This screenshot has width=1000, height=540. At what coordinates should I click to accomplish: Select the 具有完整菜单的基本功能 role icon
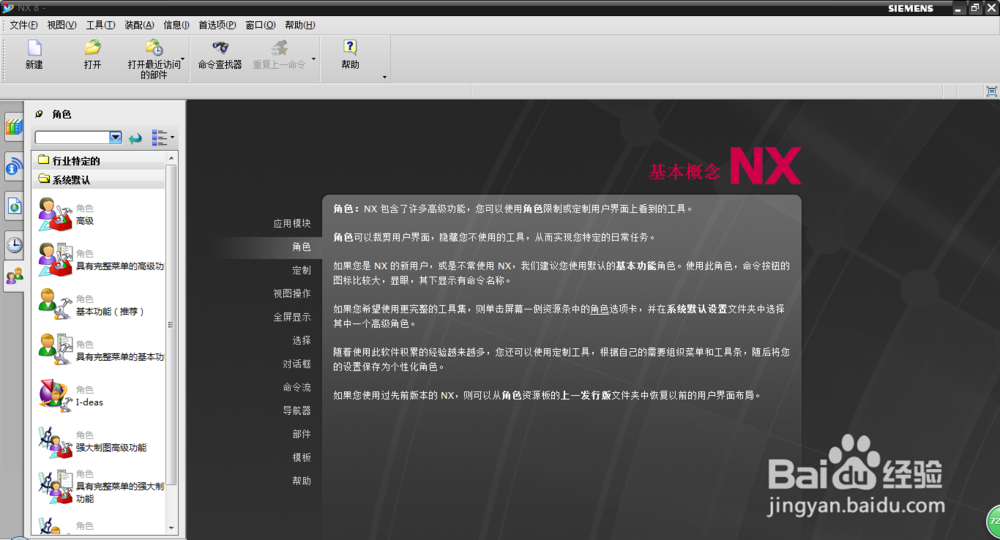[55, 350]
